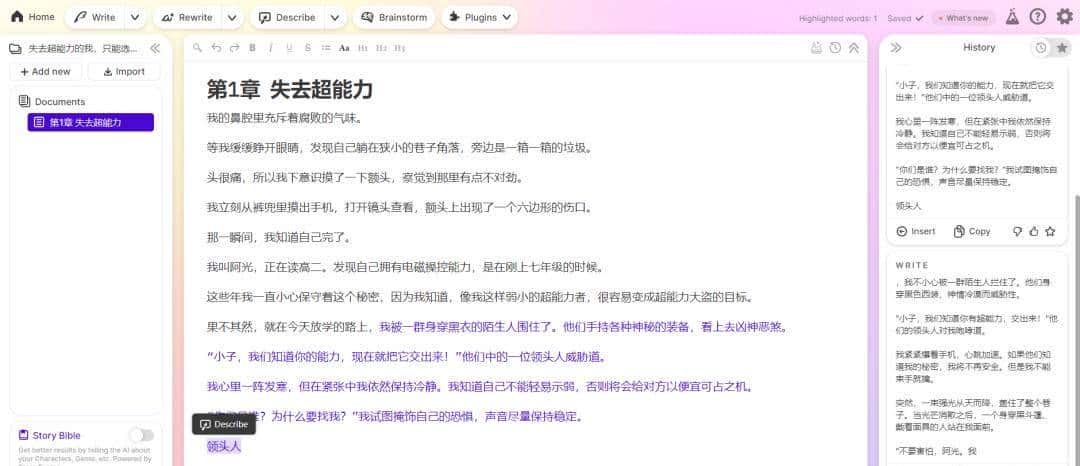Insert a bulleted list
Viewport: 1080px width, 466px height.
[326, 47]
